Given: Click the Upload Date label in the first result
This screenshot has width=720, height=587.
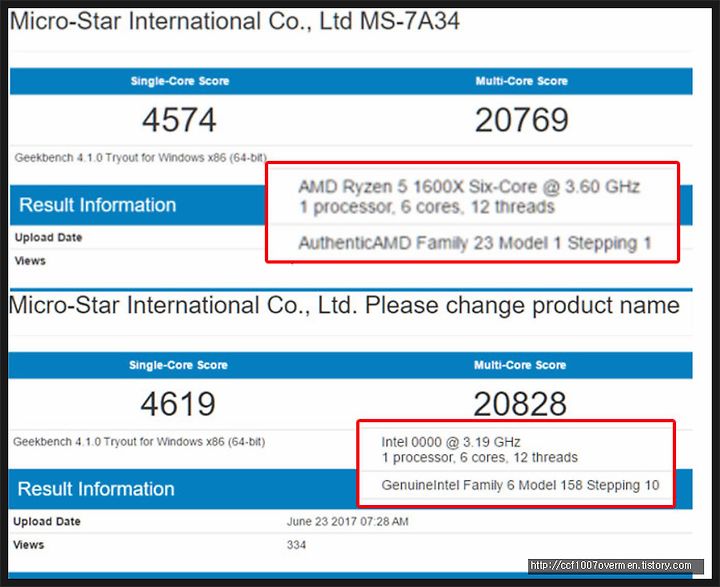Looking at the screenshot, I should [48, 237].
